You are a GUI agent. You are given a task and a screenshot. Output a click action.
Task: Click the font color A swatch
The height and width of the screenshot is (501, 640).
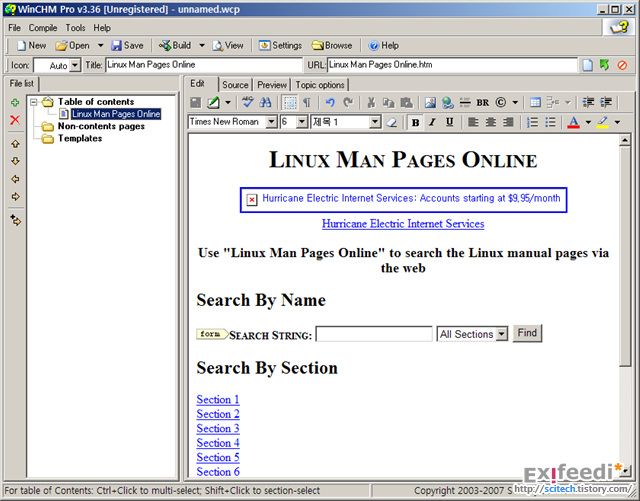573,122
